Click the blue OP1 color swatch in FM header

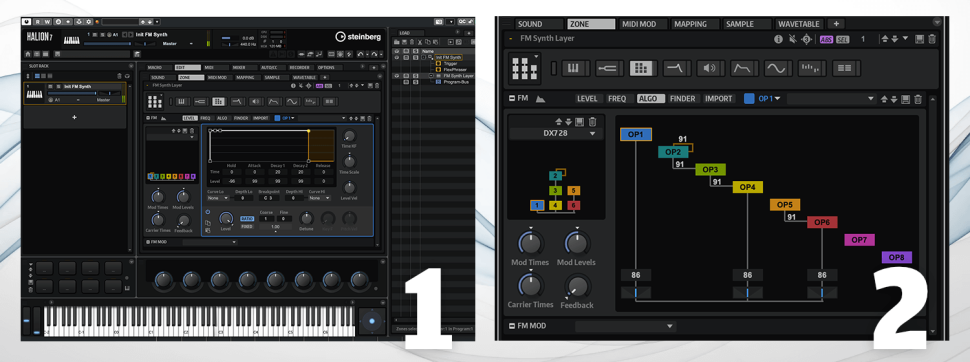coord(749,98)
